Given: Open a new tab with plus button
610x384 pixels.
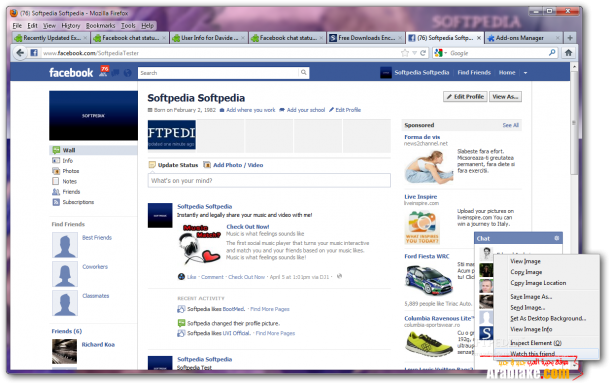Looking at the screenshot, I should tap(570, 38).
